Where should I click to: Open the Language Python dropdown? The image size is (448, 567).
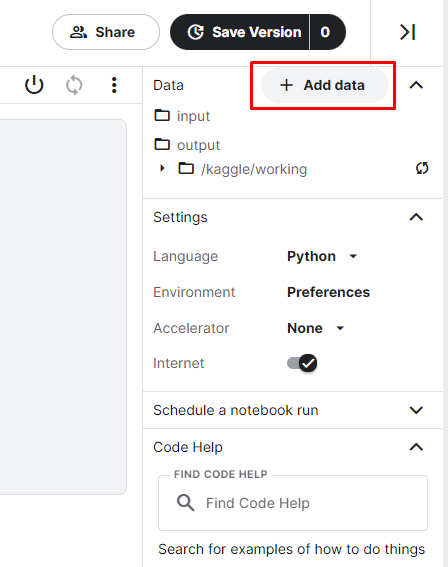click(x=322, y=256)
